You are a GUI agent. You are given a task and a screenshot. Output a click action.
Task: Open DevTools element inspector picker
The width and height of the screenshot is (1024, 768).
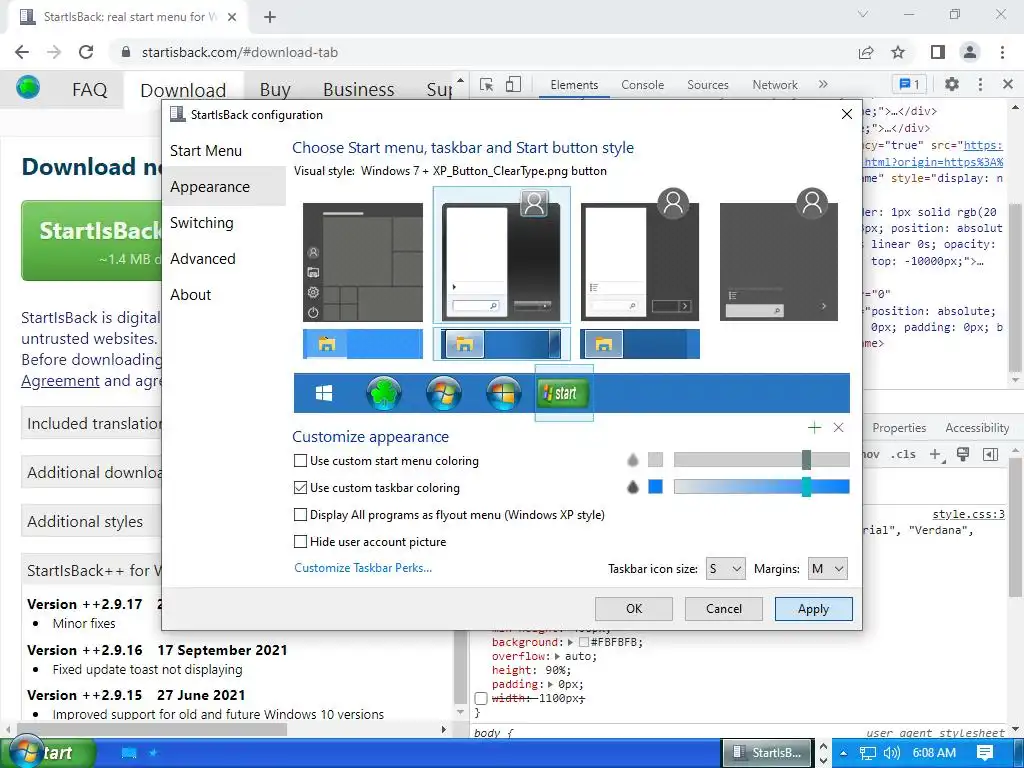point(486,84)
